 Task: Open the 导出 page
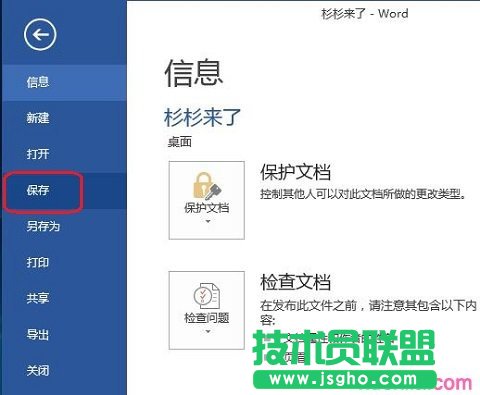(64, 334)
